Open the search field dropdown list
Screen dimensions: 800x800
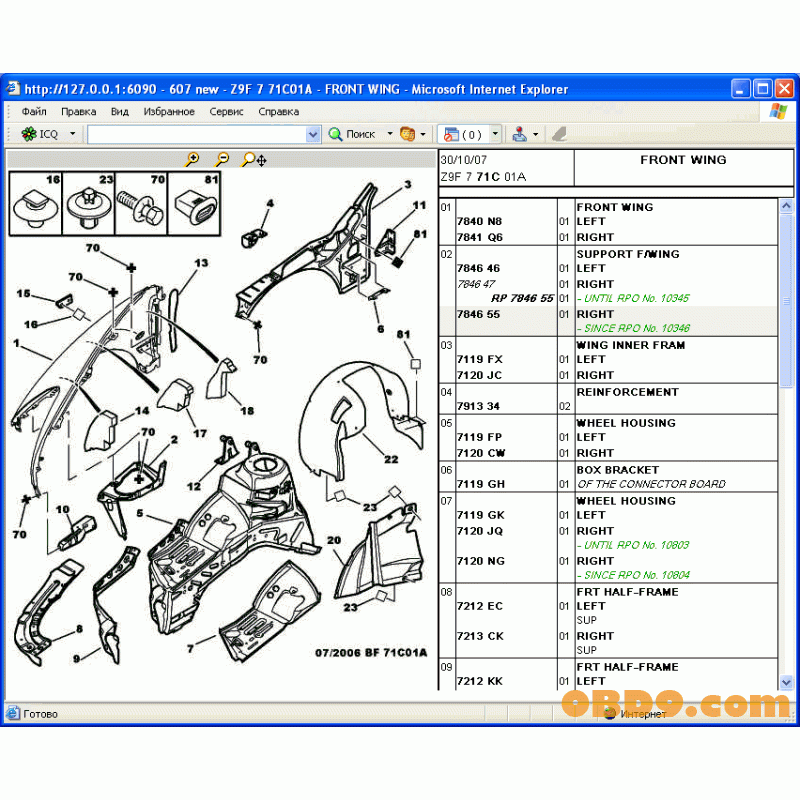coord(313,133)
